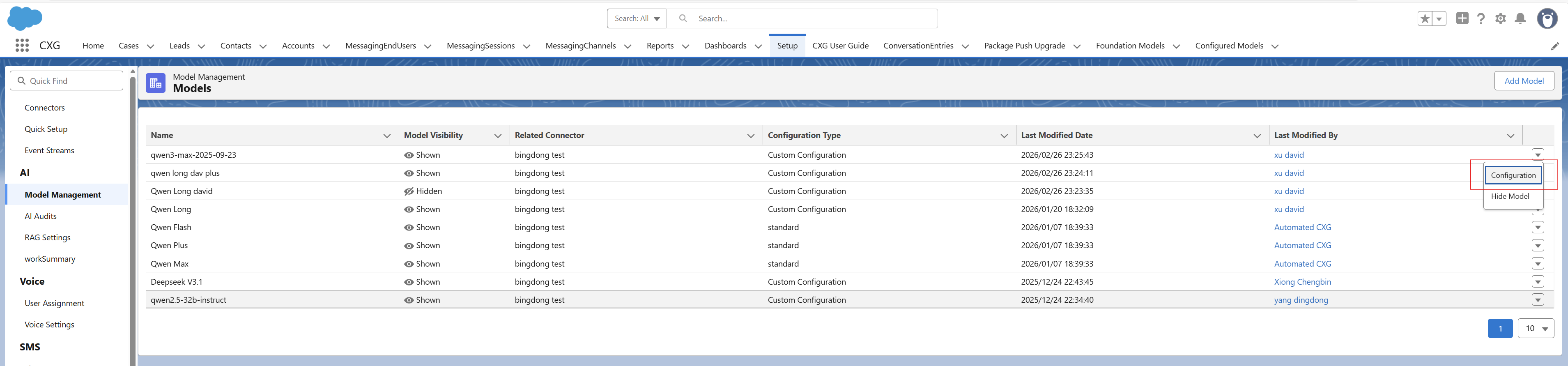Click the Model Management header icon
Screen dimensions: 1568x366
click(x=155, y=83)
